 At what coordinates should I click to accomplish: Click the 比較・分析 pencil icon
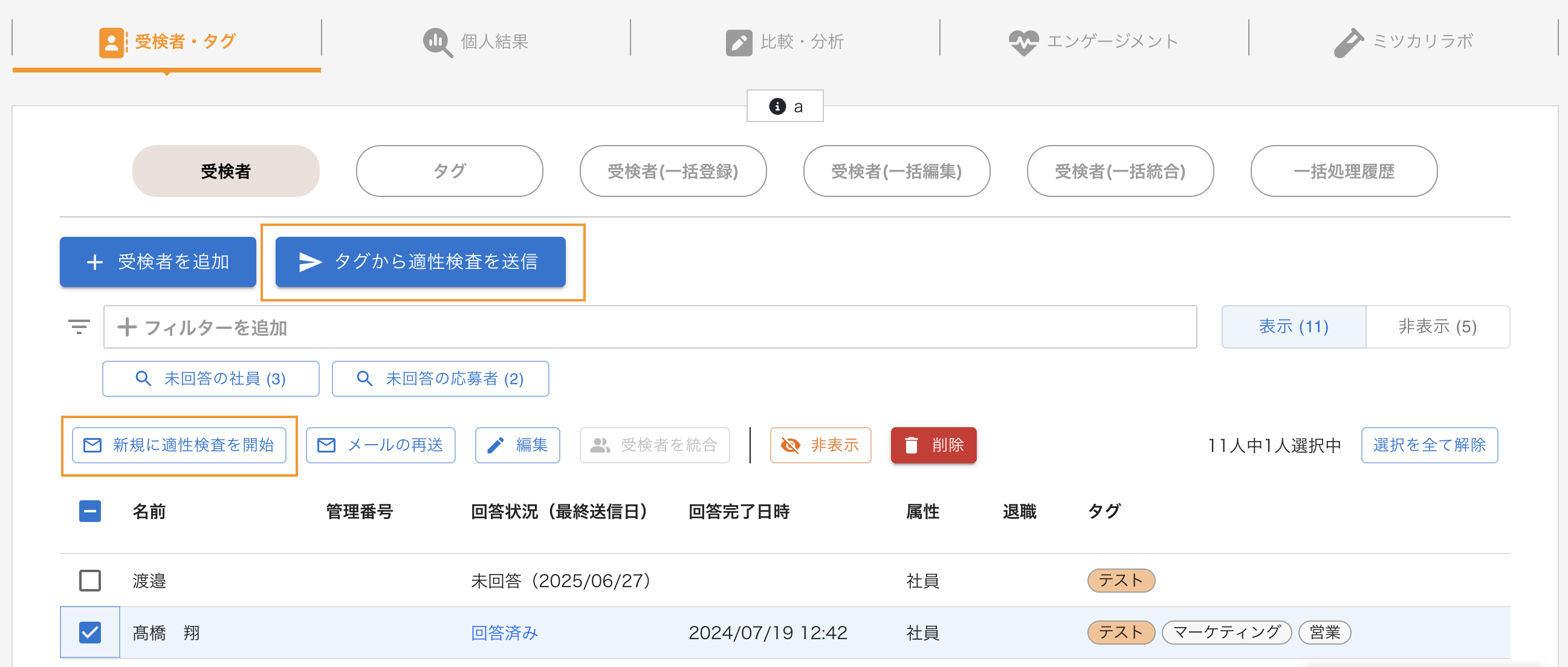738,43
